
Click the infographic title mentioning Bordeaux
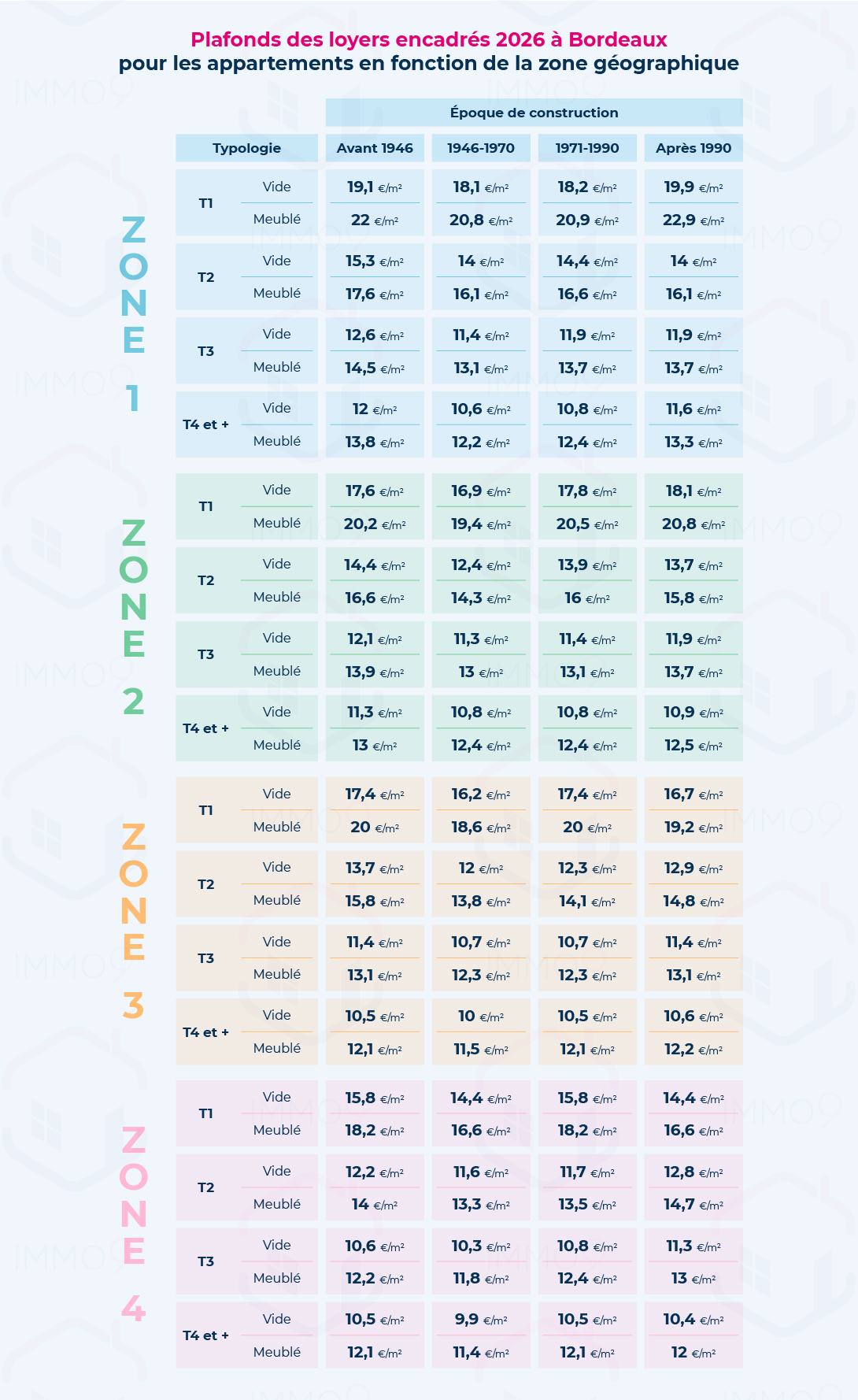pyautogui.click(x=429, y=39)
